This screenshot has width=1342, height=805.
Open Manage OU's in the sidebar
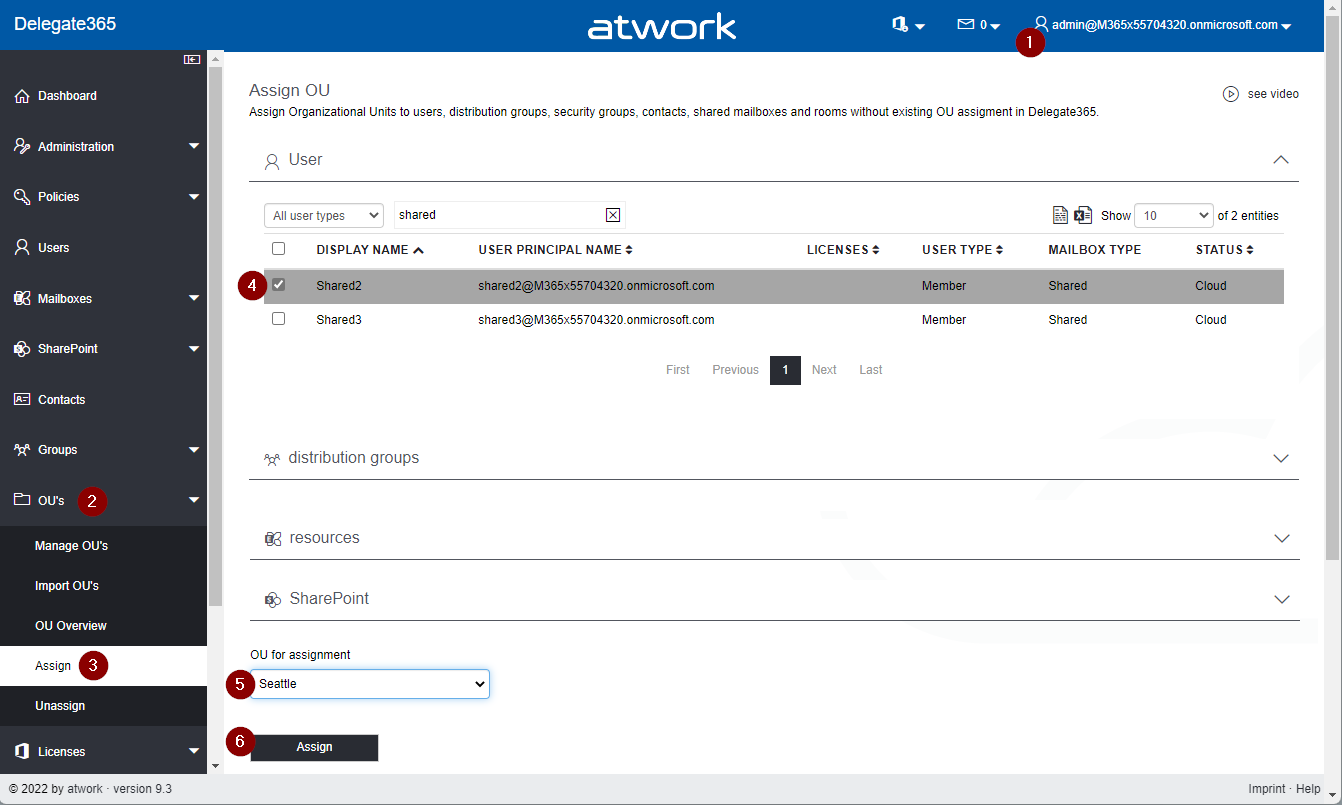pos(71,546)
